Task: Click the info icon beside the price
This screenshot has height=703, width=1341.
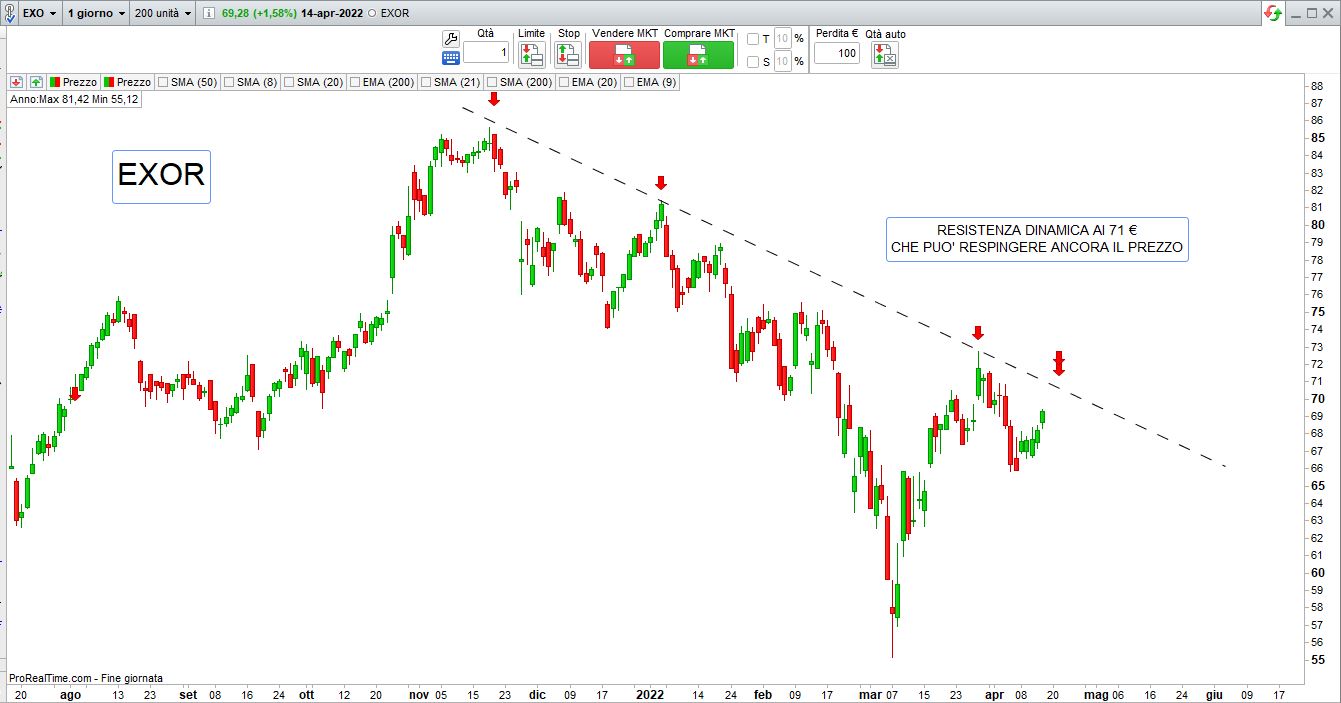Action: 208,14
